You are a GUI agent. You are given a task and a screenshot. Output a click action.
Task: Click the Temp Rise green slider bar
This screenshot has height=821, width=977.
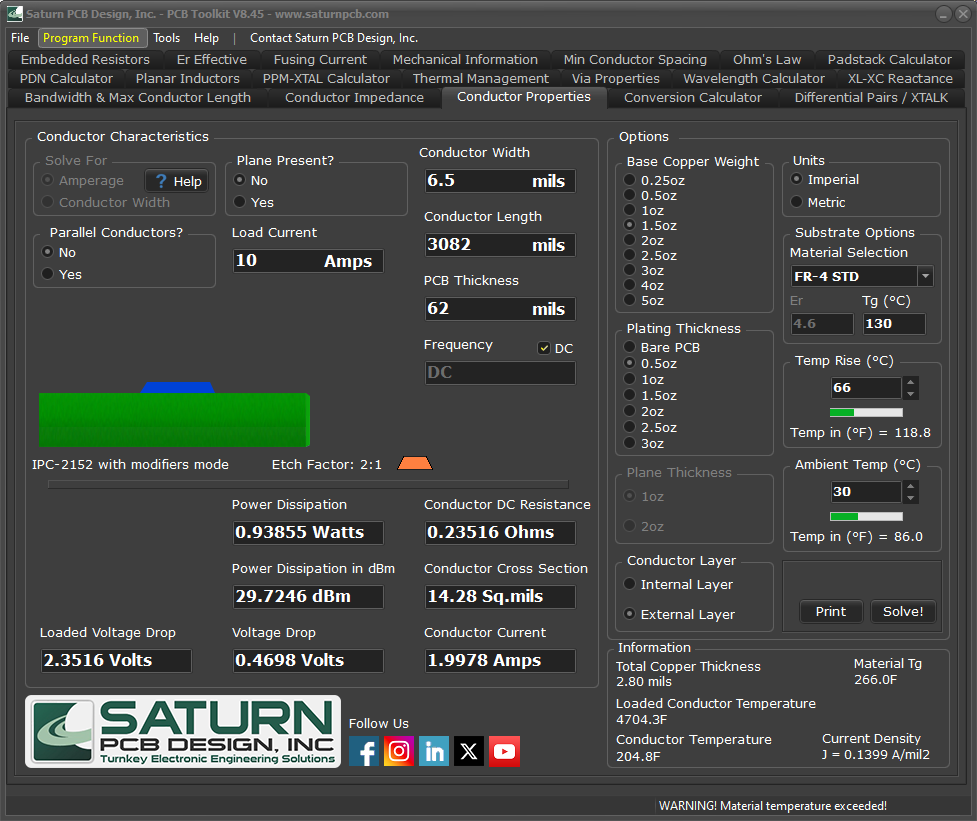click(866, 412)
